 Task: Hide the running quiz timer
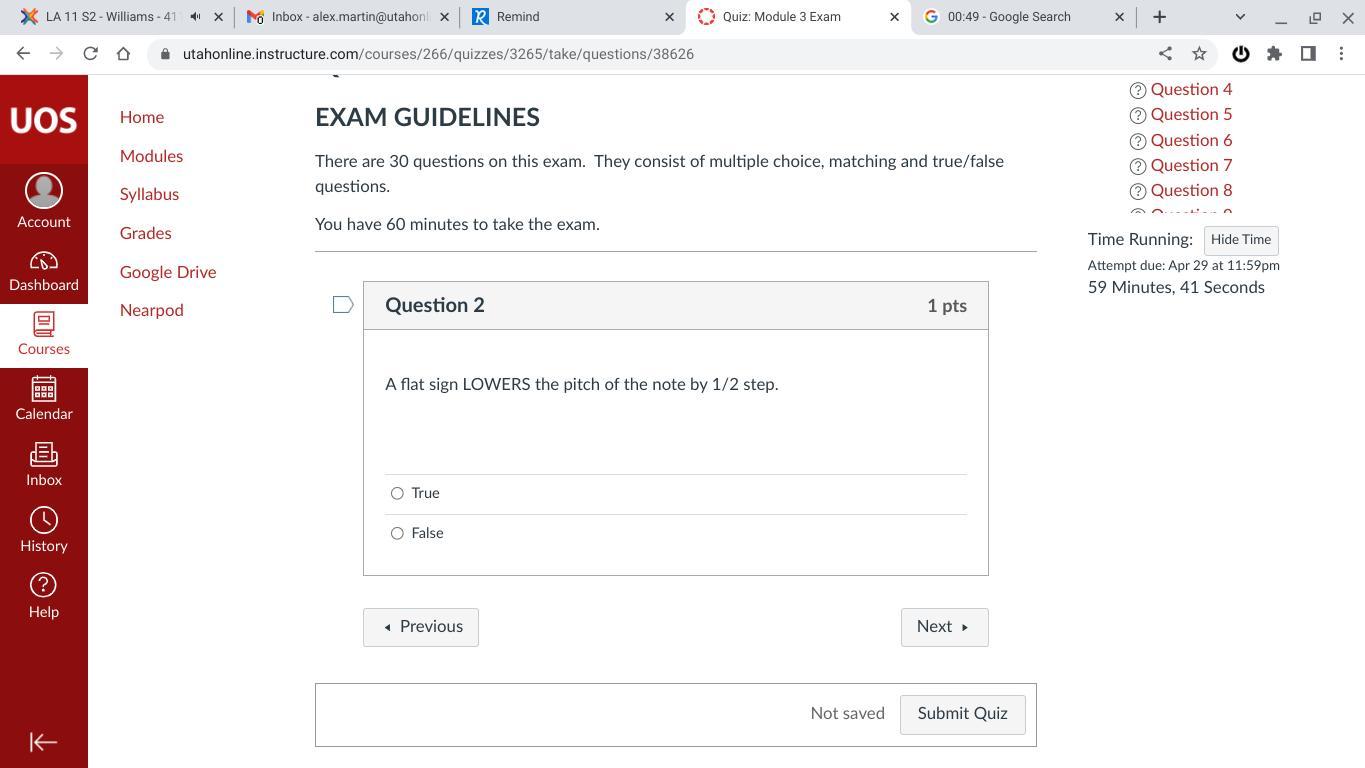point(1240,240)
